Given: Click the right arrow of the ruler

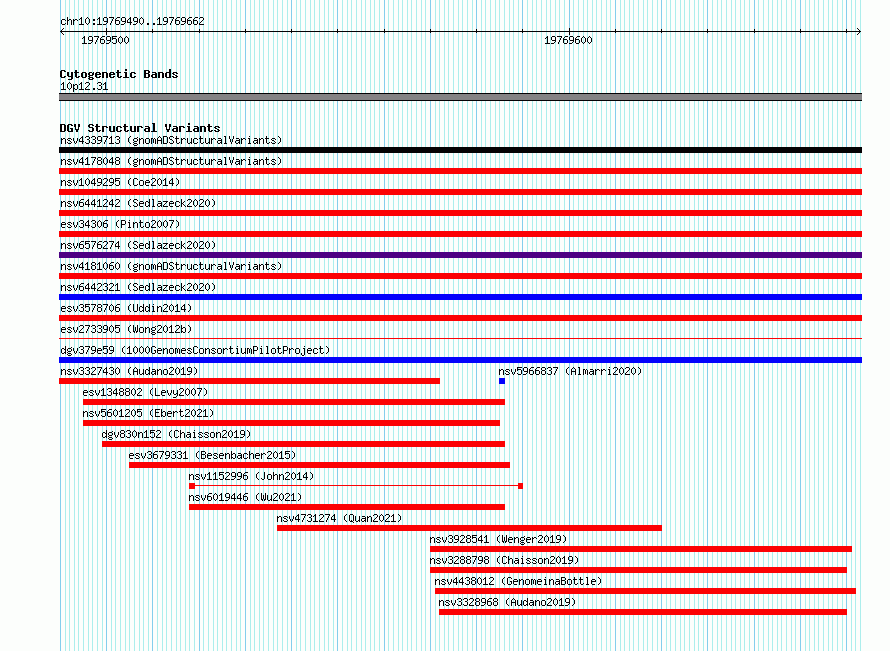Looking at the screenshot, I should tap(858, 32).
